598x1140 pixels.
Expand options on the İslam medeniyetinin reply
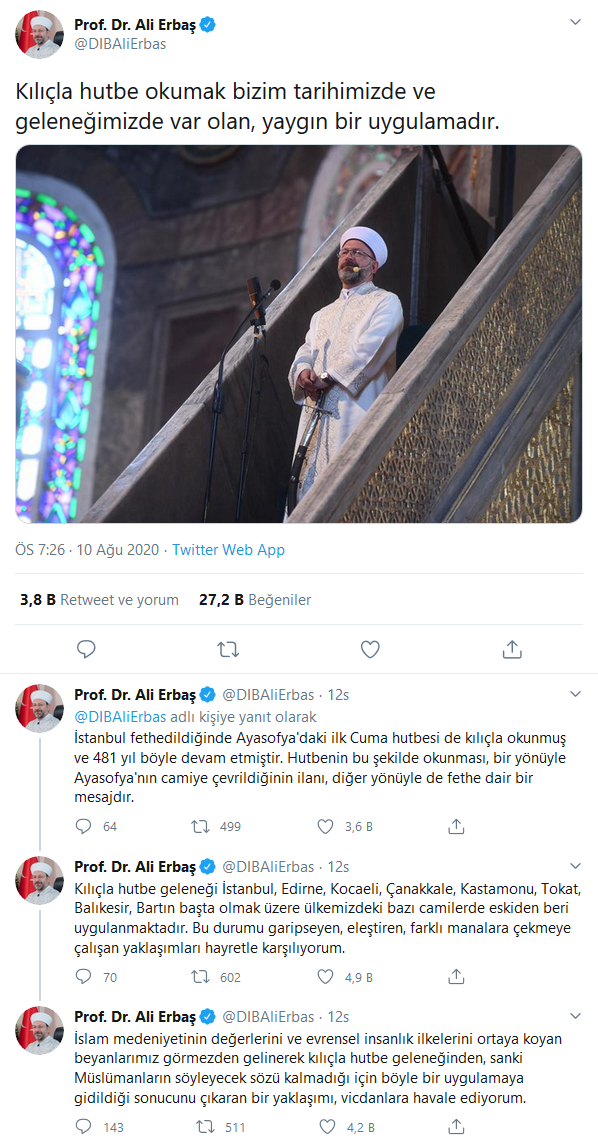tap(575, 1016)
